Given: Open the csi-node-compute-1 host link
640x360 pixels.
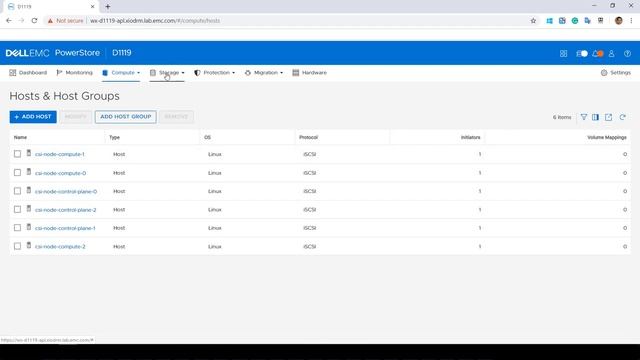Looking at the screenshot, I should tap(60, 154).
